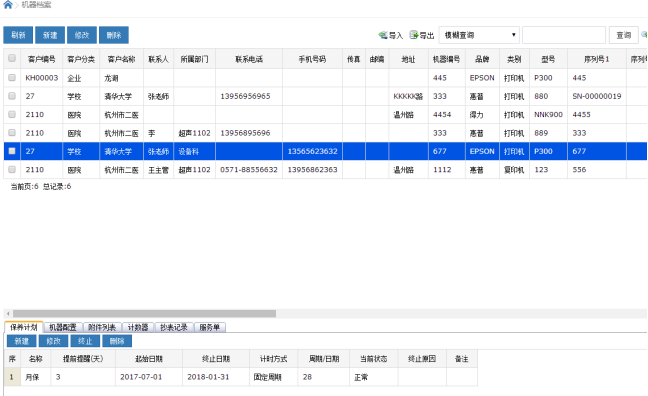Click the mobile number 13565623632 cell
Screen dimensions: 648x396
point(312,151)
